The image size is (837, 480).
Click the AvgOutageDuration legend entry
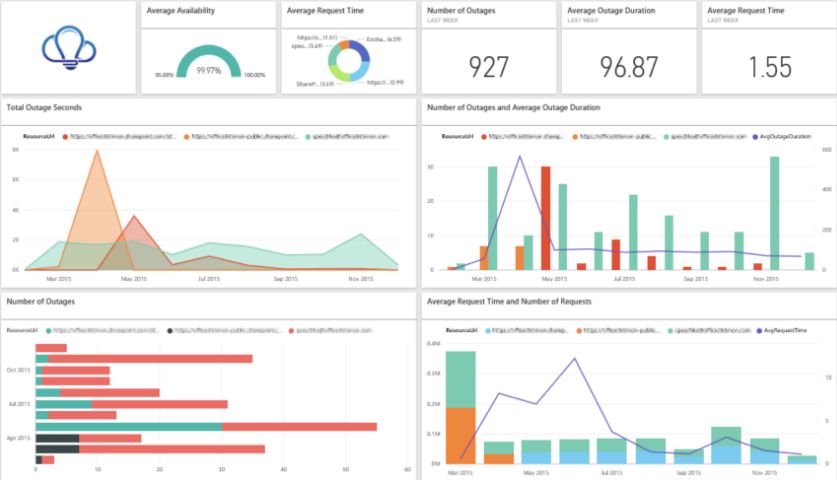(781, 137)
